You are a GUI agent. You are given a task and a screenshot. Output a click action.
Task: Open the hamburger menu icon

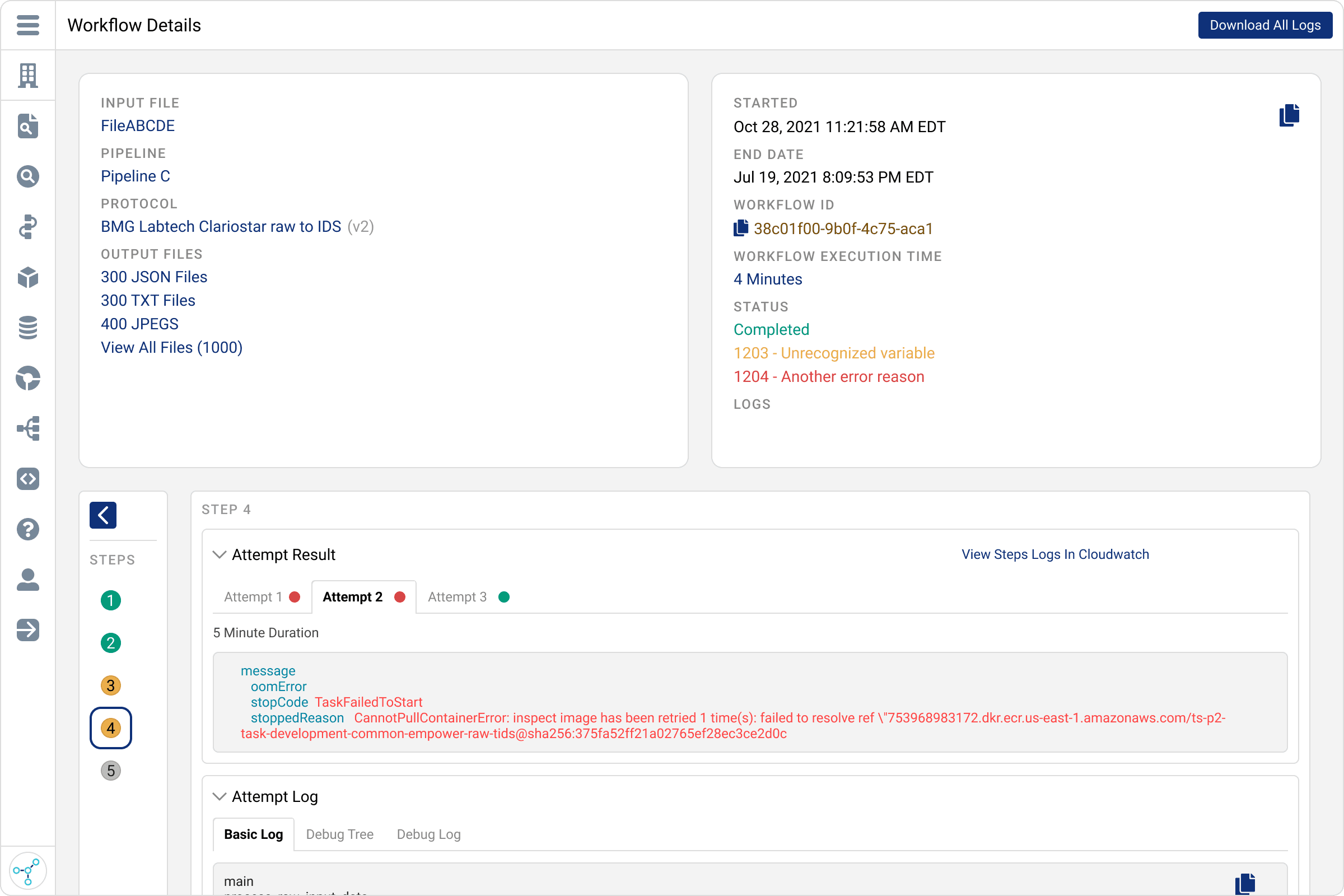[x=27, y=25]
